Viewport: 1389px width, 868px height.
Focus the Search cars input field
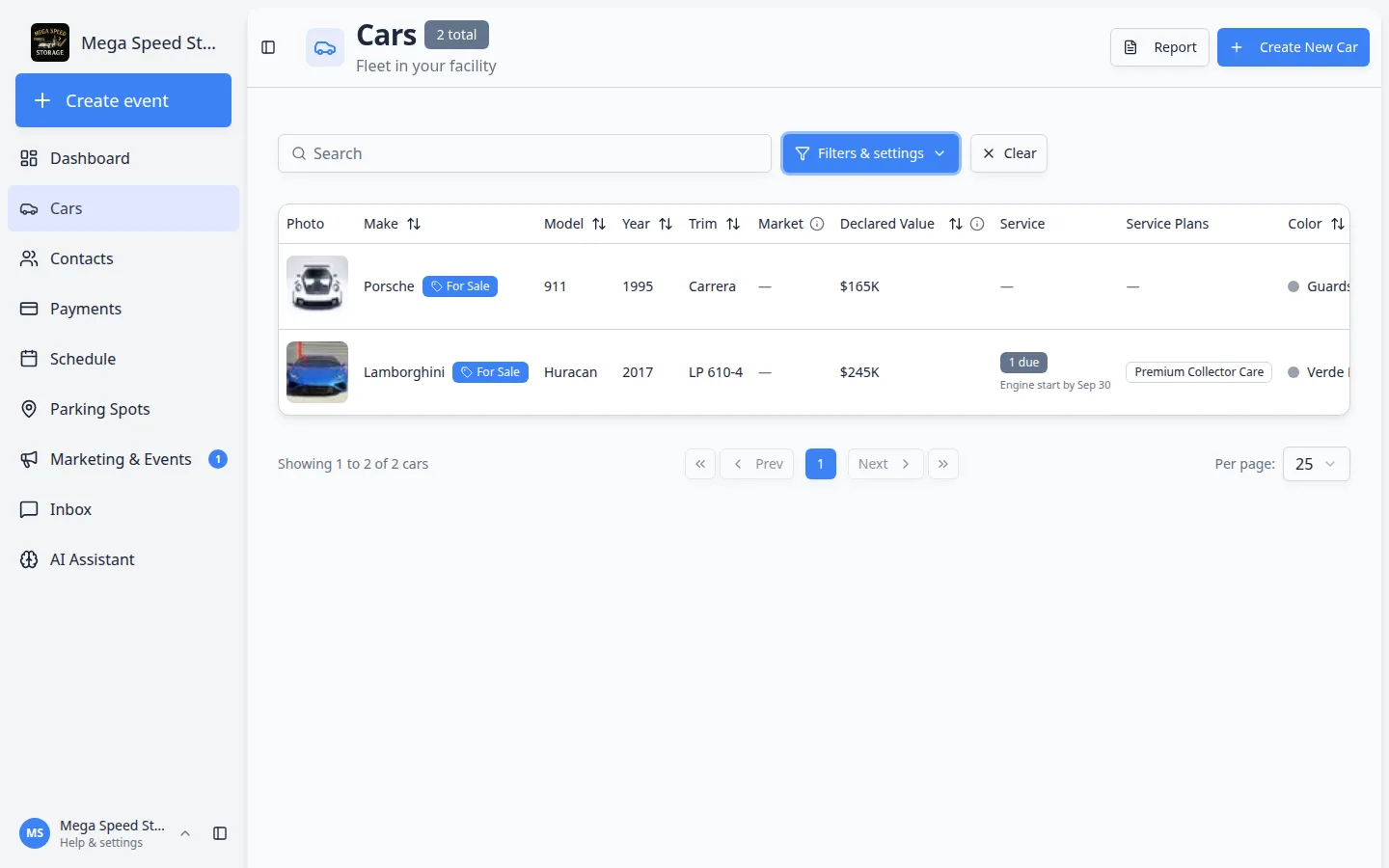click(525, 153)
